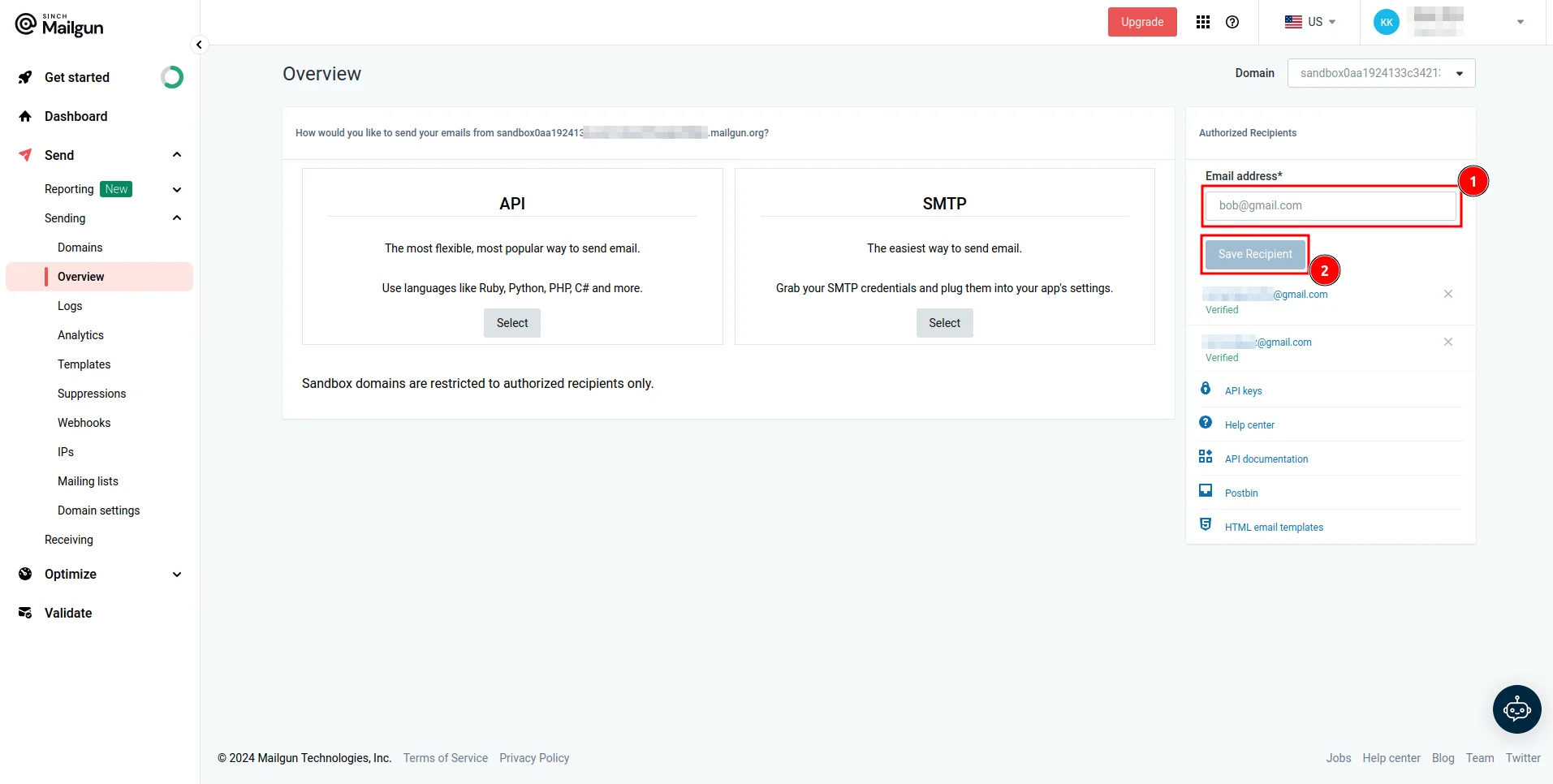Expand the Optimize section chevron
Viewport: 1553px width, 784px height.
(177, 574)
